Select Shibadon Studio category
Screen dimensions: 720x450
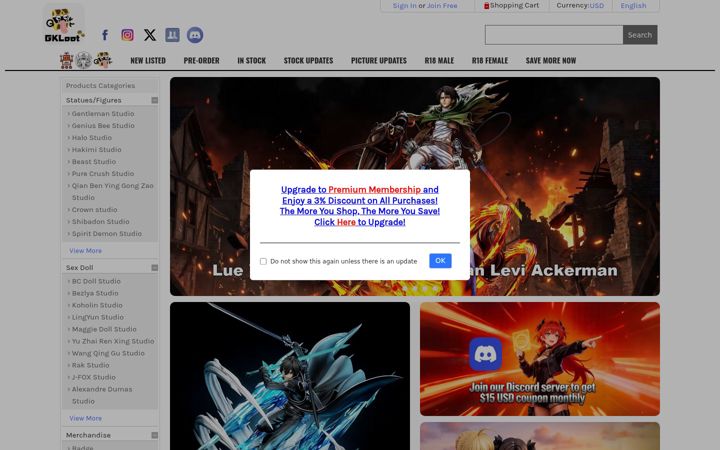tap(101, 221)
